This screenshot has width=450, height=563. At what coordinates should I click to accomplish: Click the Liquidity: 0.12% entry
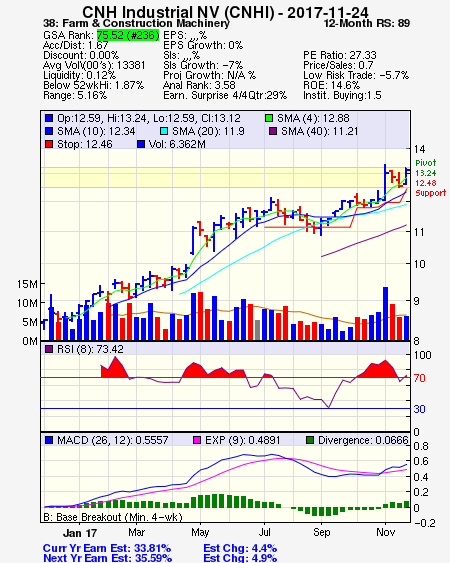(79, 75)
